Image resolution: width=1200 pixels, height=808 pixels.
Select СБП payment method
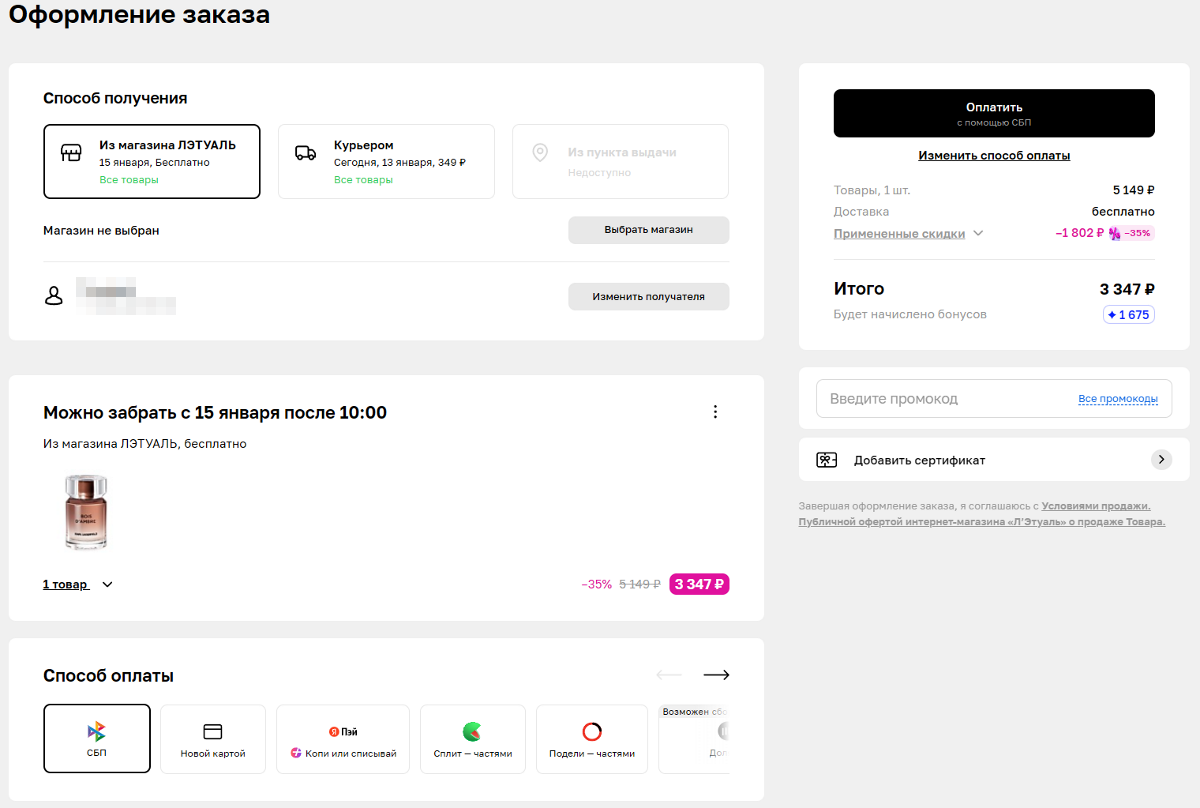97,738
